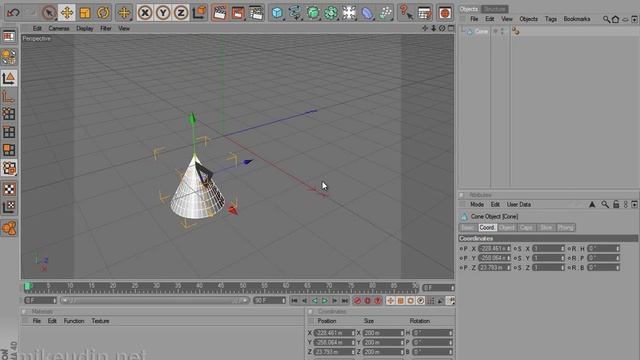Switch to Edges mode icon
Image resolution: width=640 pixels, height=360 pixels.
[9, 132]
